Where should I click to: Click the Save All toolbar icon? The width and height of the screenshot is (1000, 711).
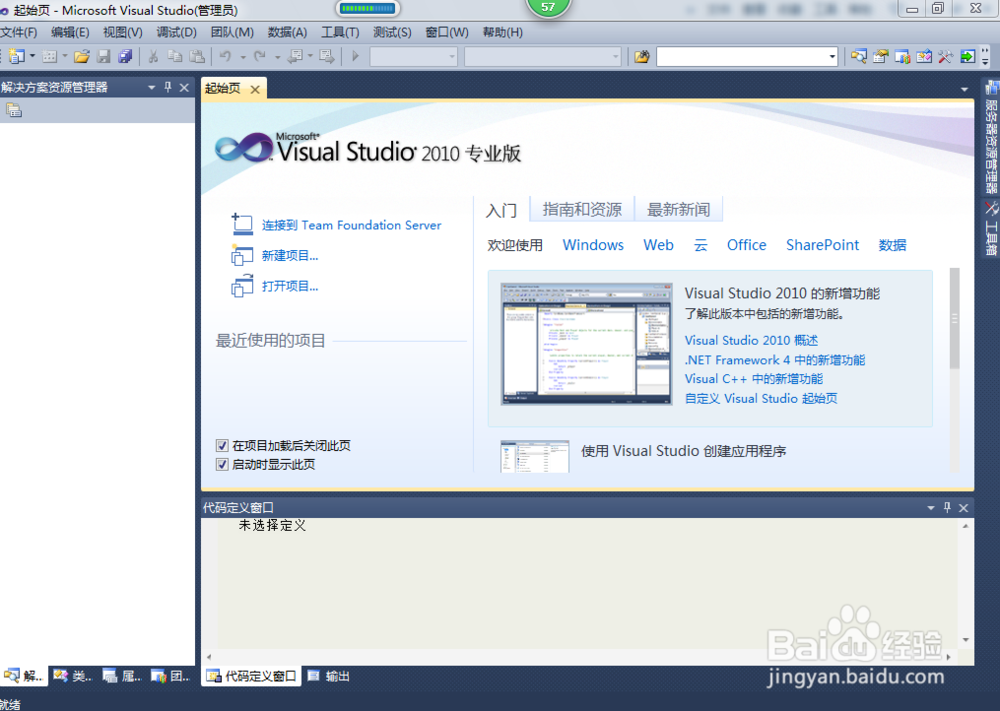pos(125,57)
